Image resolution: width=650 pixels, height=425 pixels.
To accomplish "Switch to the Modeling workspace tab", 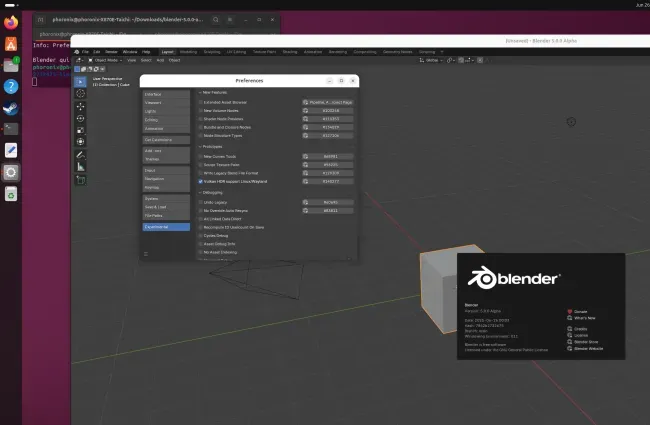I will 188,52.
